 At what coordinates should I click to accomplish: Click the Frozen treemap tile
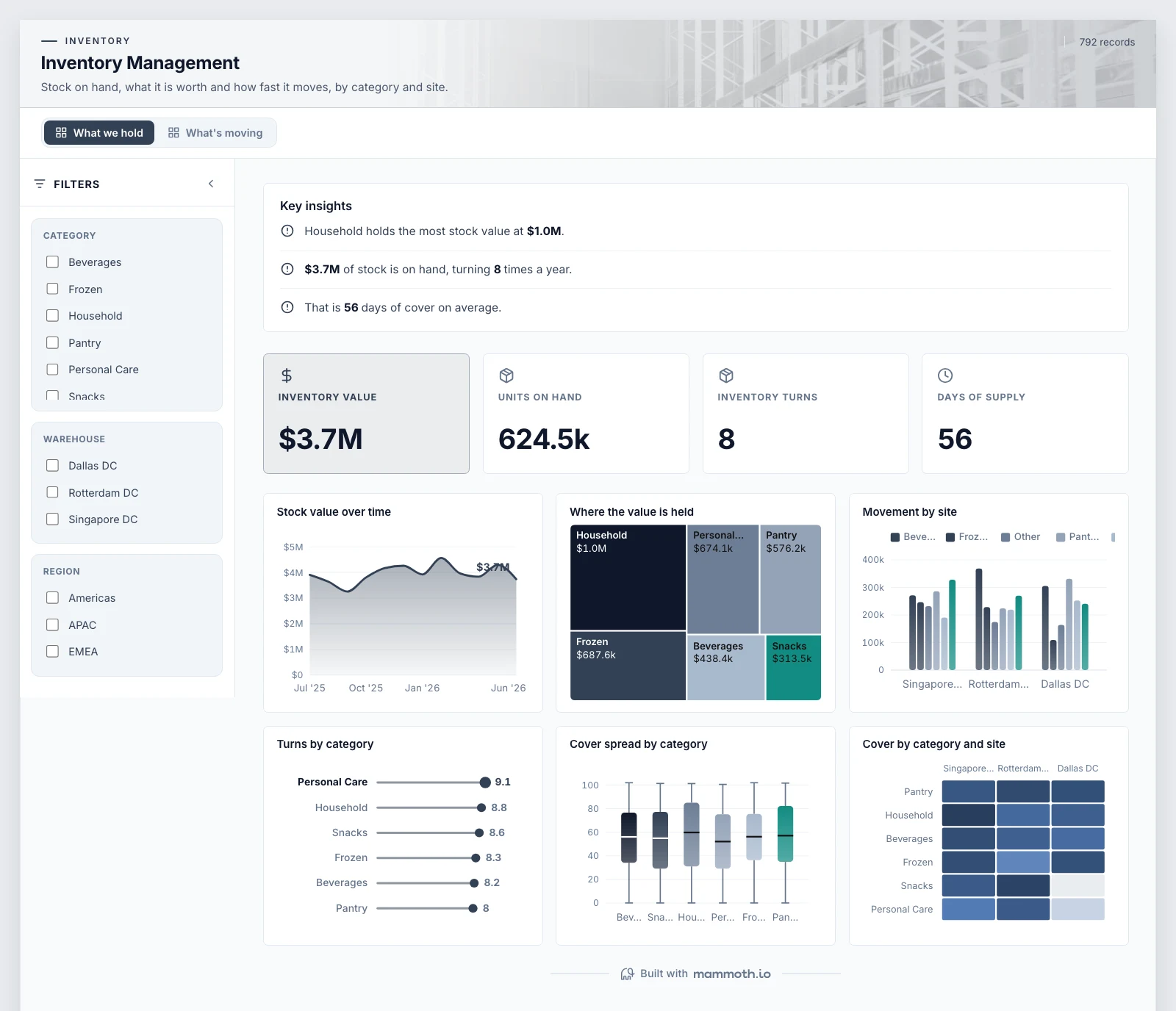(628, 666)
